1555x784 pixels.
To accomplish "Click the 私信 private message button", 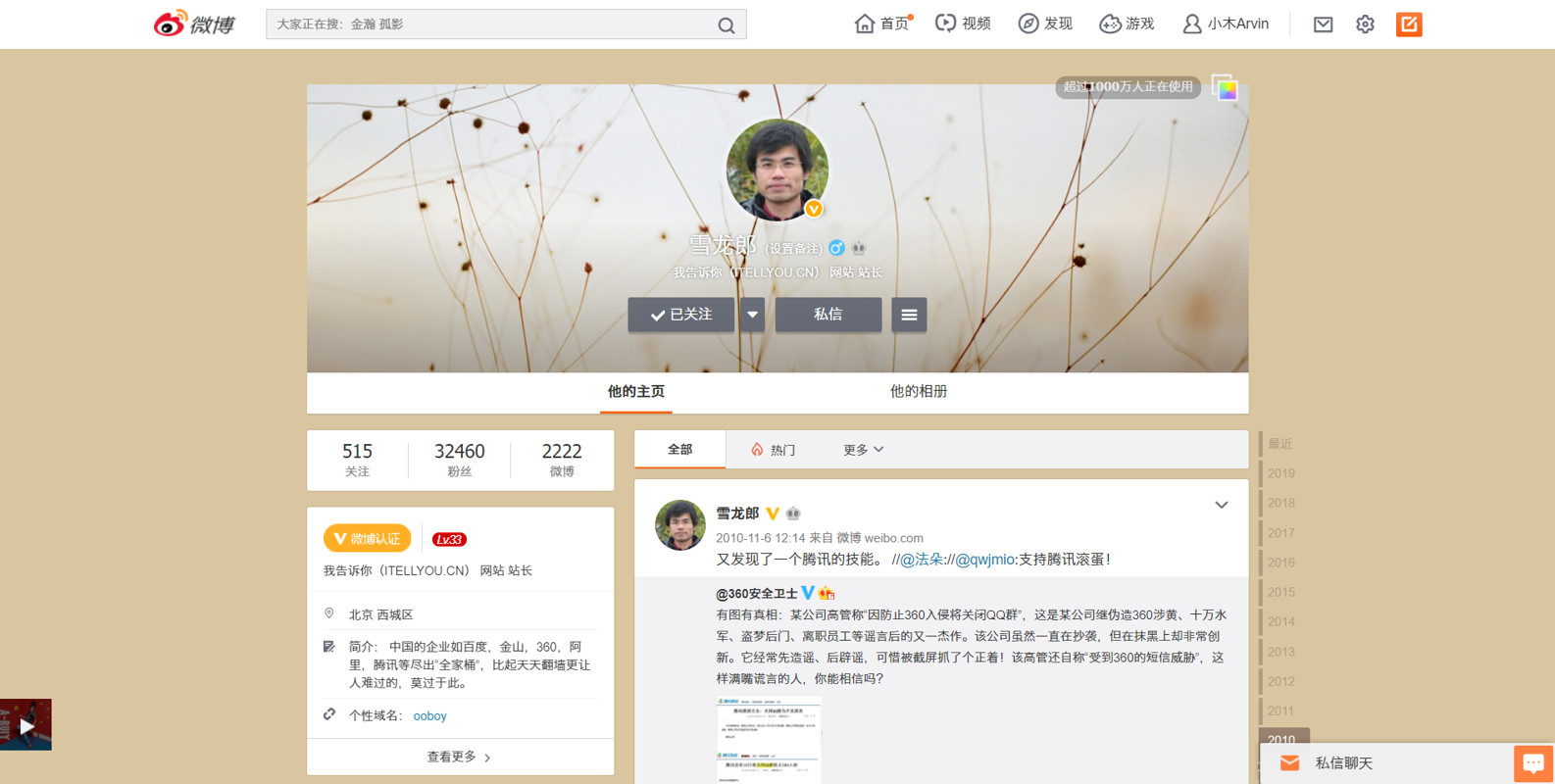I will pos(828,315).
